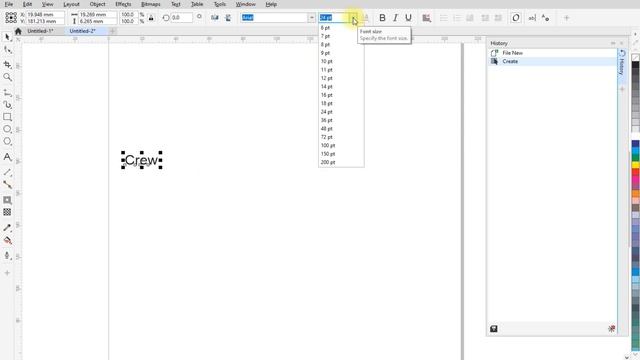The image size is (640, 360).
Task: Choose 12 pt font size
Action: click(x=341, y=78)
